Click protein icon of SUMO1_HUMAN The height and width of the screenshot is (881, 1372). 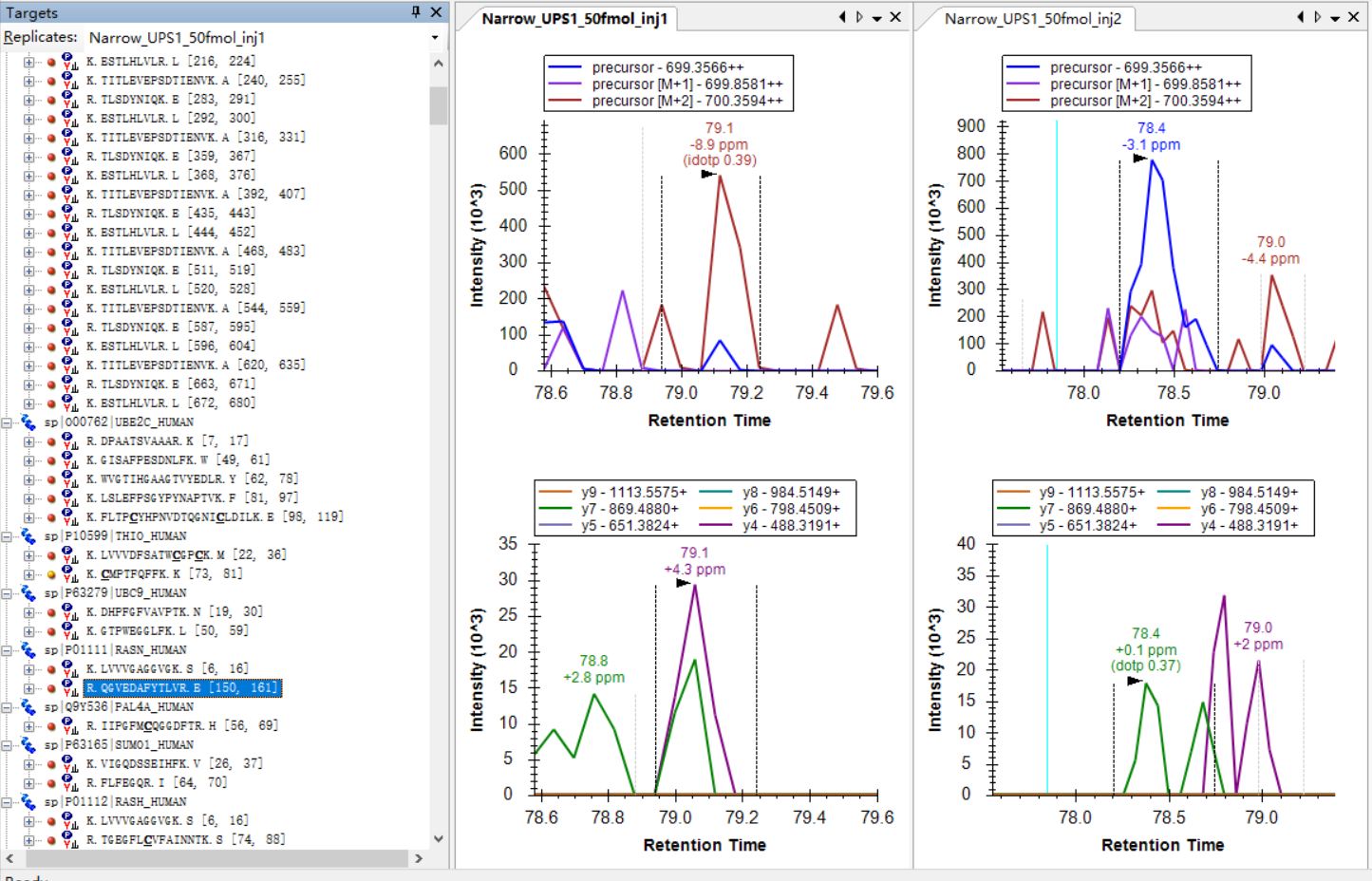(28, 745)
